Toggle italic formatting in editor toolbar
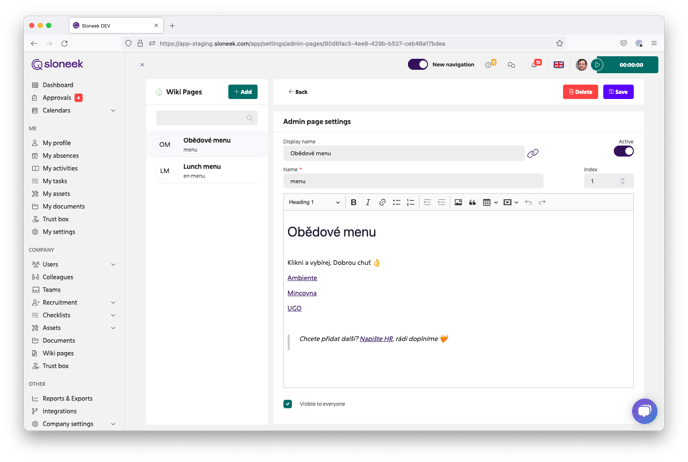The width and height of the screenshot is (688, 462). 368,202
